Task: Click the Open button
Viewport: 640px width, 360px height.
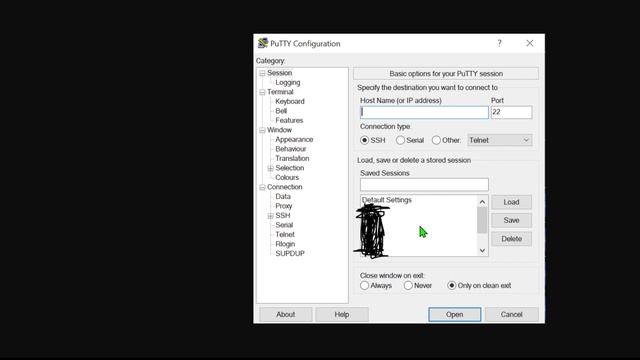Action: pos(455,315)
